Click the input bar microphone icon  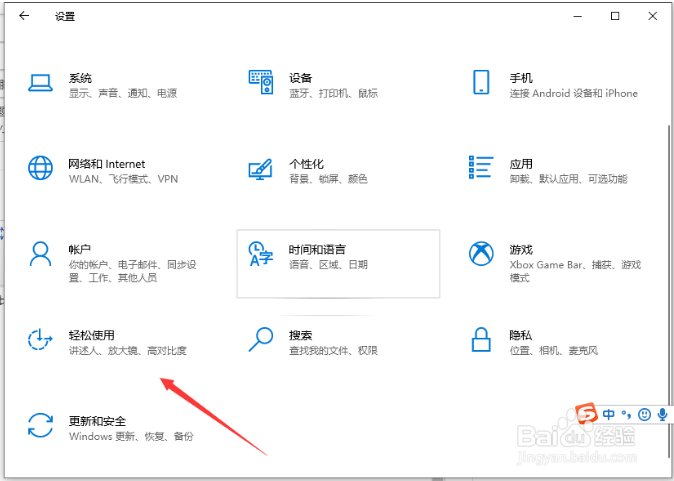click(x=662, y=414)
